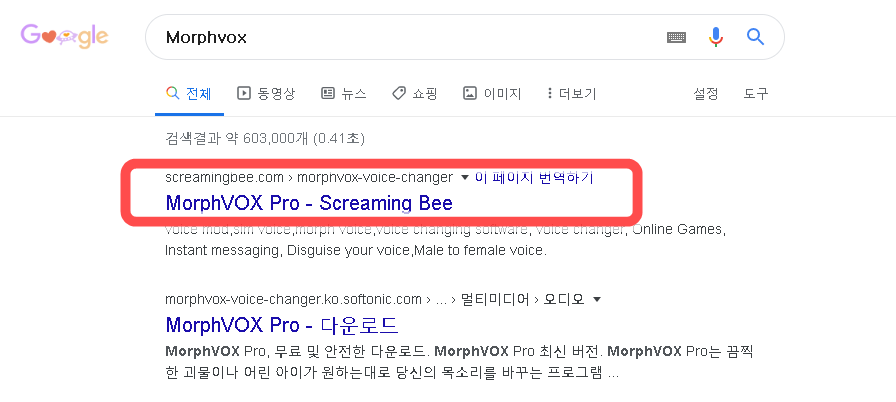The width and height of the screenshot is (896, 402).
Task: Click the search box containing Morphvox
Action: click(x=465, y=37)
